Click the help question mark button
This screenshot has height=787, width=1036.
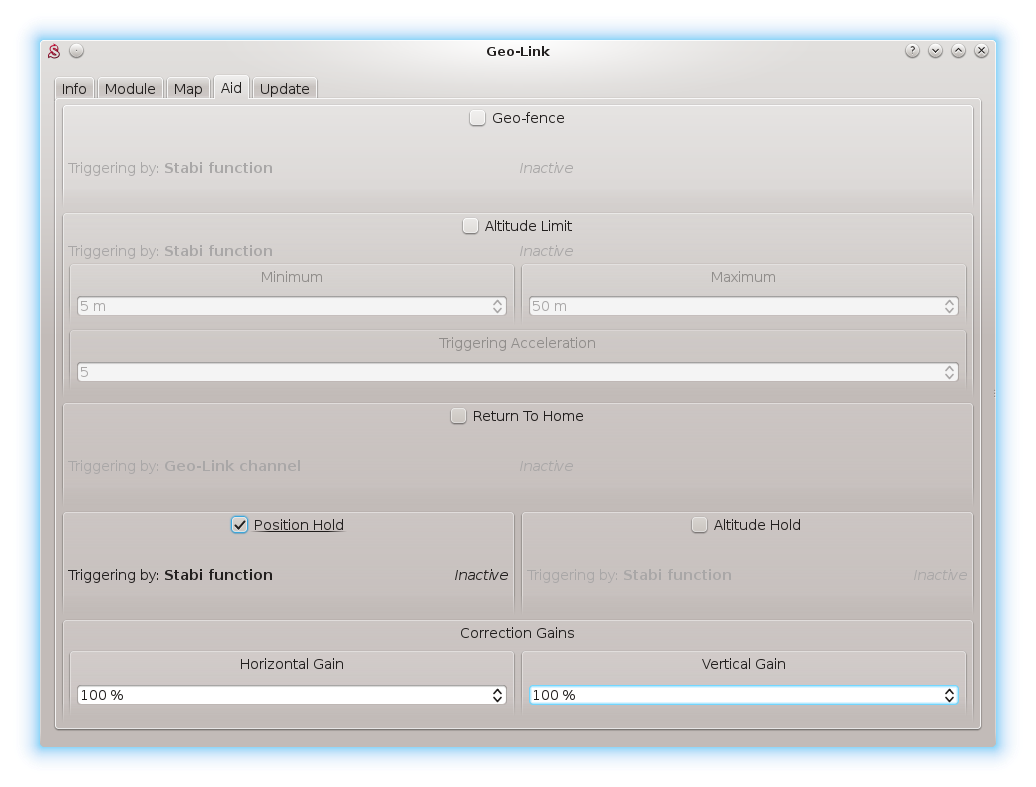click(912, 51)
